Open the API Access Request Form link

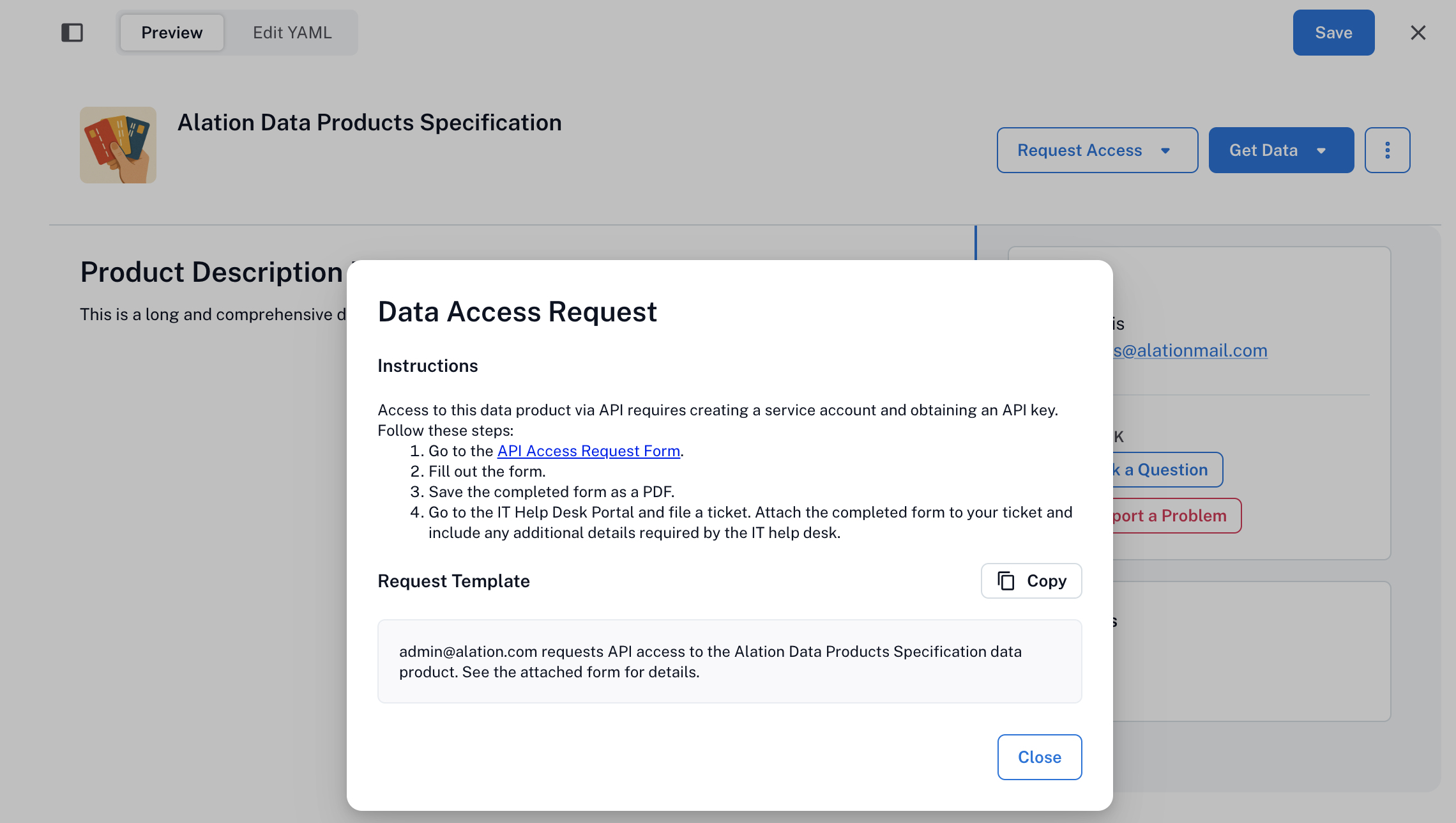click(x=588, y=450)
